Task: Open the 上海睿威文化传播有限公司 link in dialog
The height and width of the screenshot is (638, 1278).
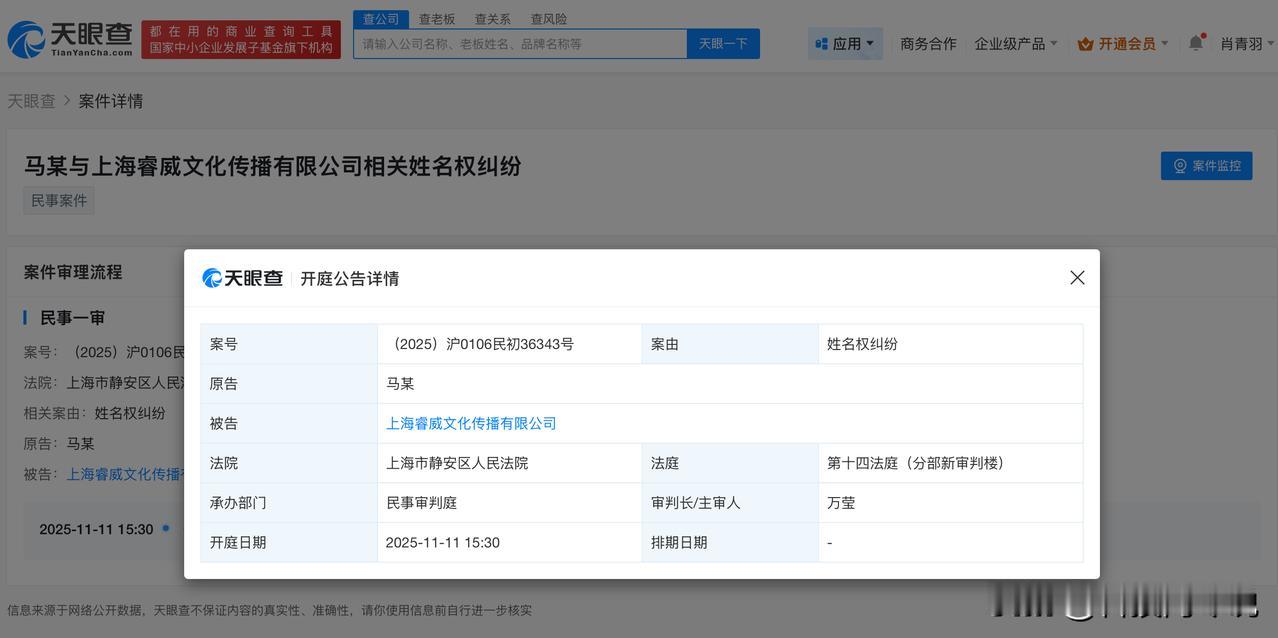Action: tap(471, 423)
